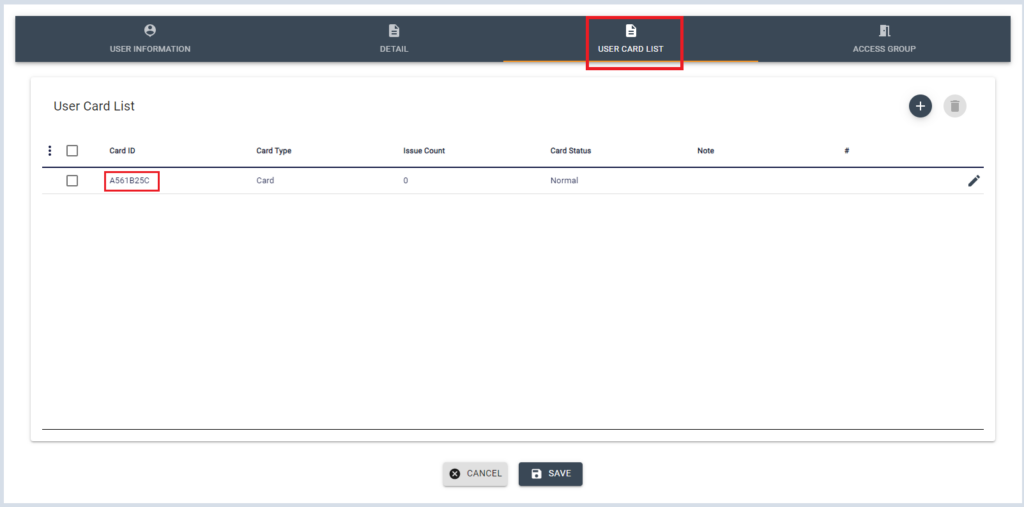Click the person icon above User Information

[150, 31]
